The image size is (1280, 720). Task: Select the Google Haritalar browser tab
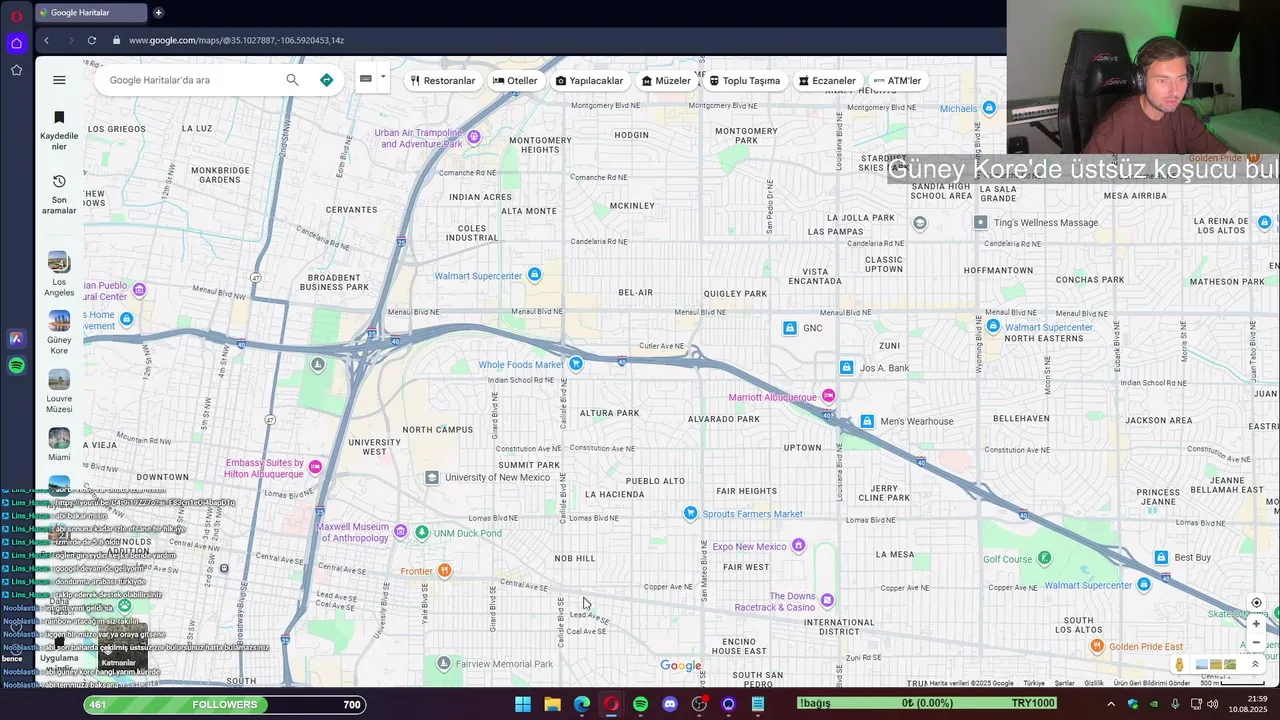click(90, 13)
